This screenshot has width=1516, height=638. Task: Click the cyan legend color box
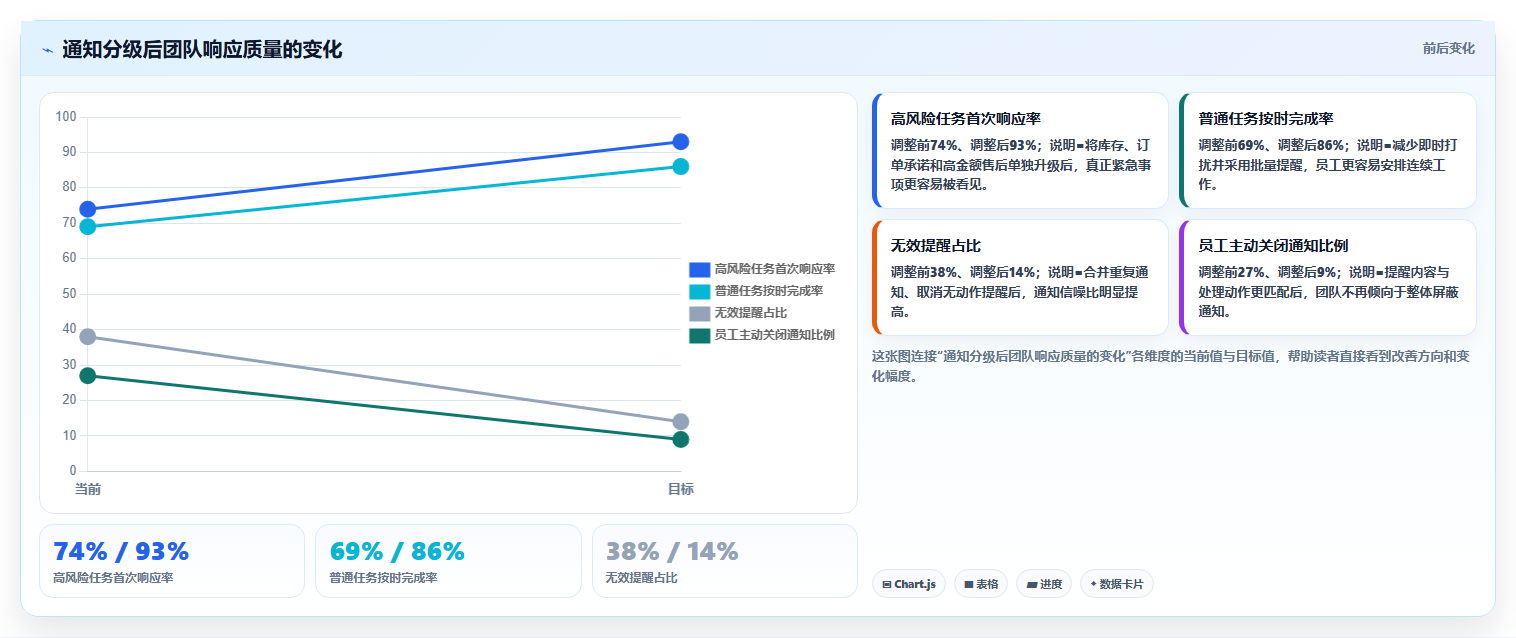point(700,291)
